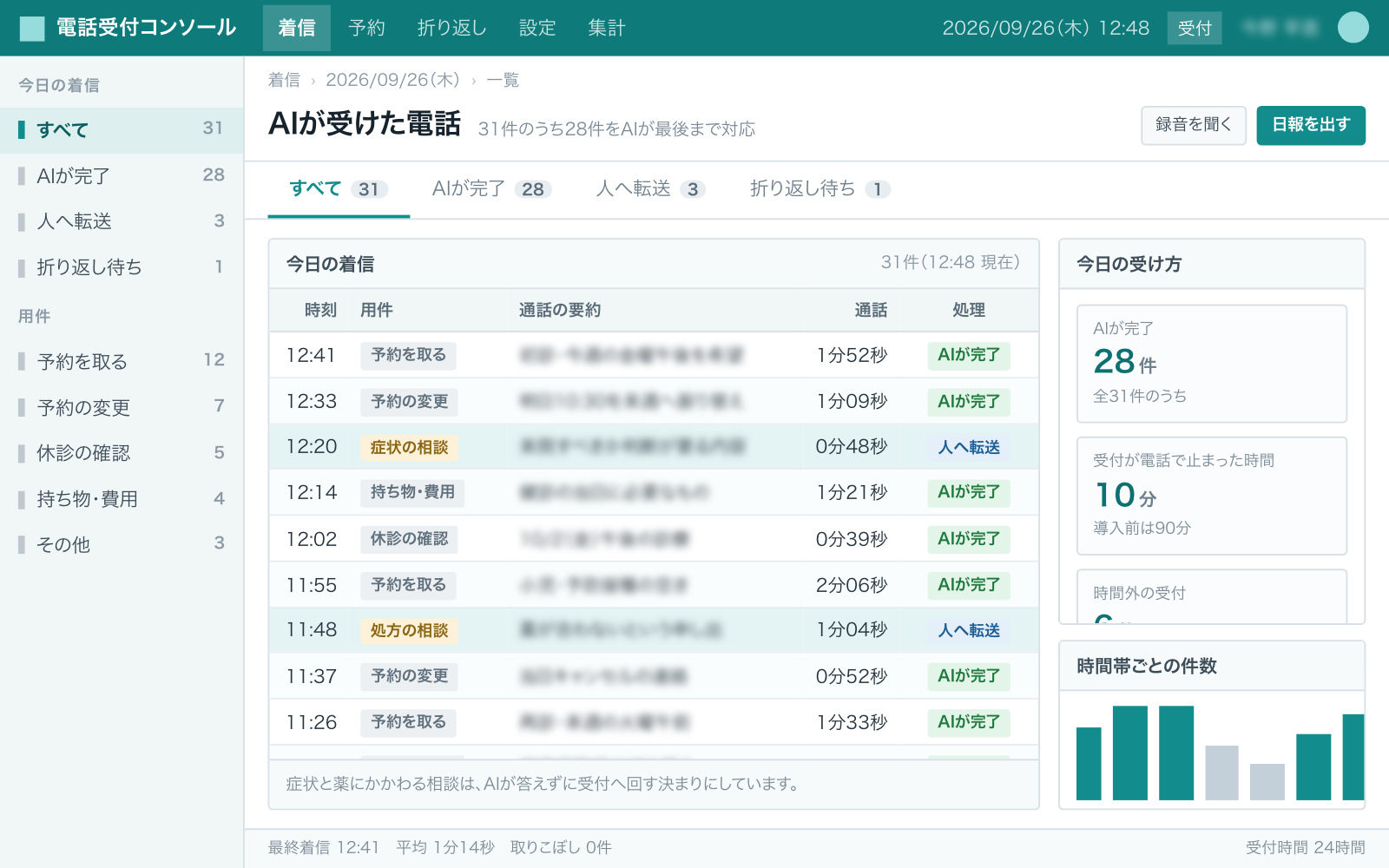
Task: Click 11:37 call time cell
Action: pos(312,676)
